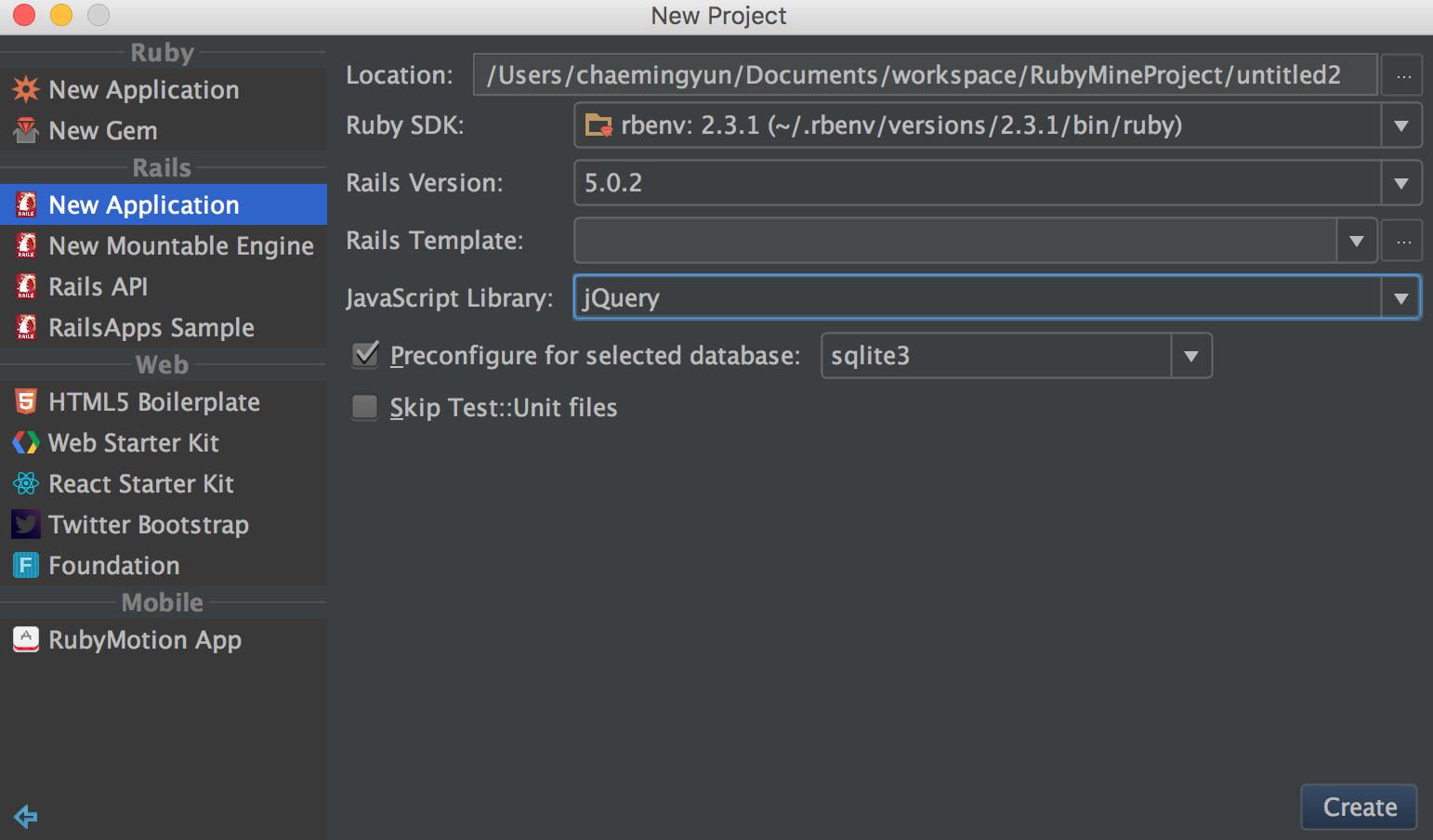Click New Mountable Engine Rails icon

[x=26, y=245]
